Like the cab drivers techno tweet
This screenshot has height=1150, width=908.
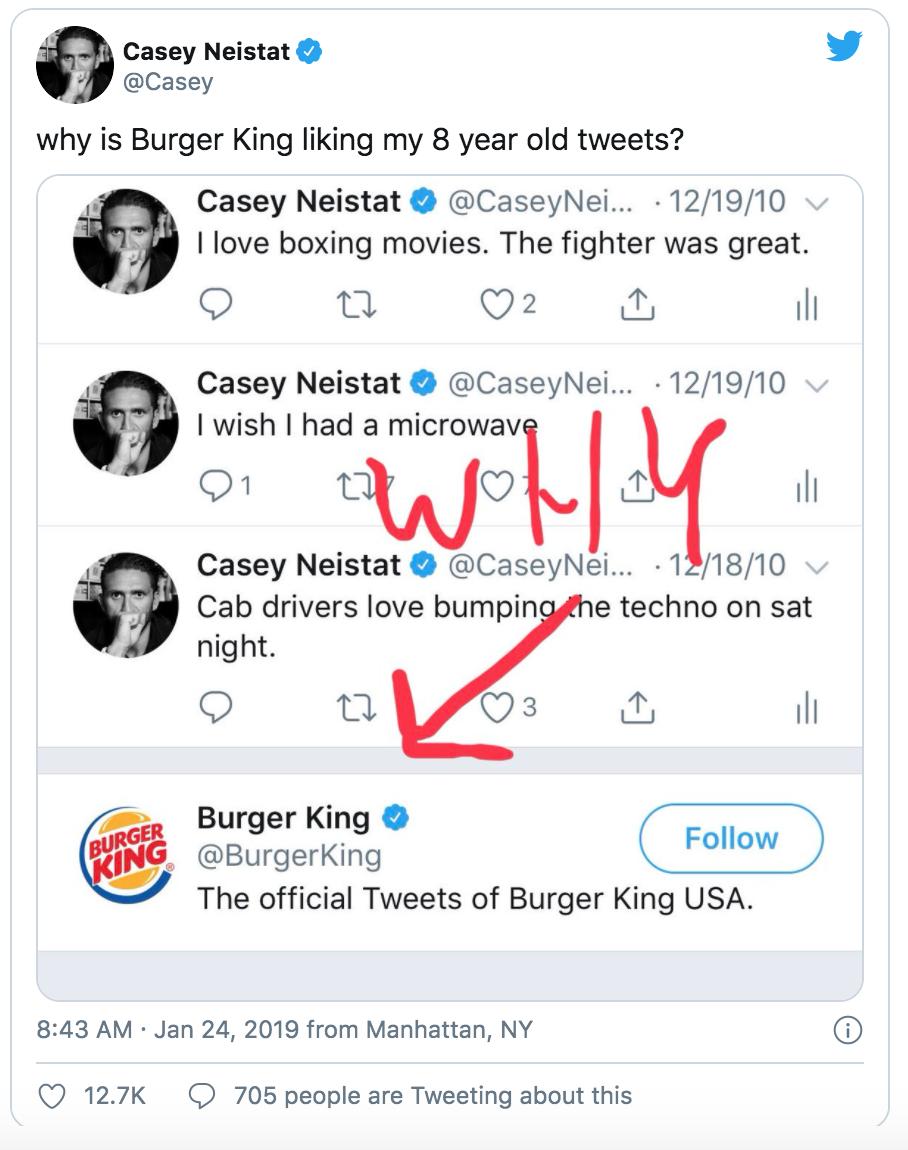pyautogui.click(x=497, y=707)
